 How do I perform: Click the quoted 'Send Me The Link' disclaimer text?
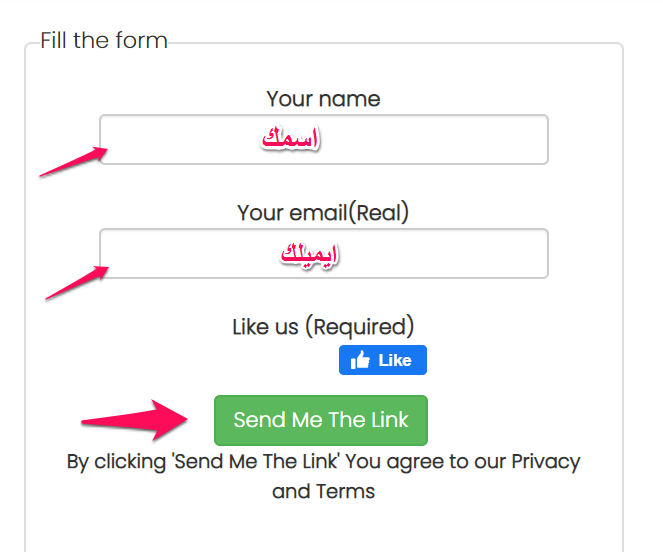(x=256, y=461)
